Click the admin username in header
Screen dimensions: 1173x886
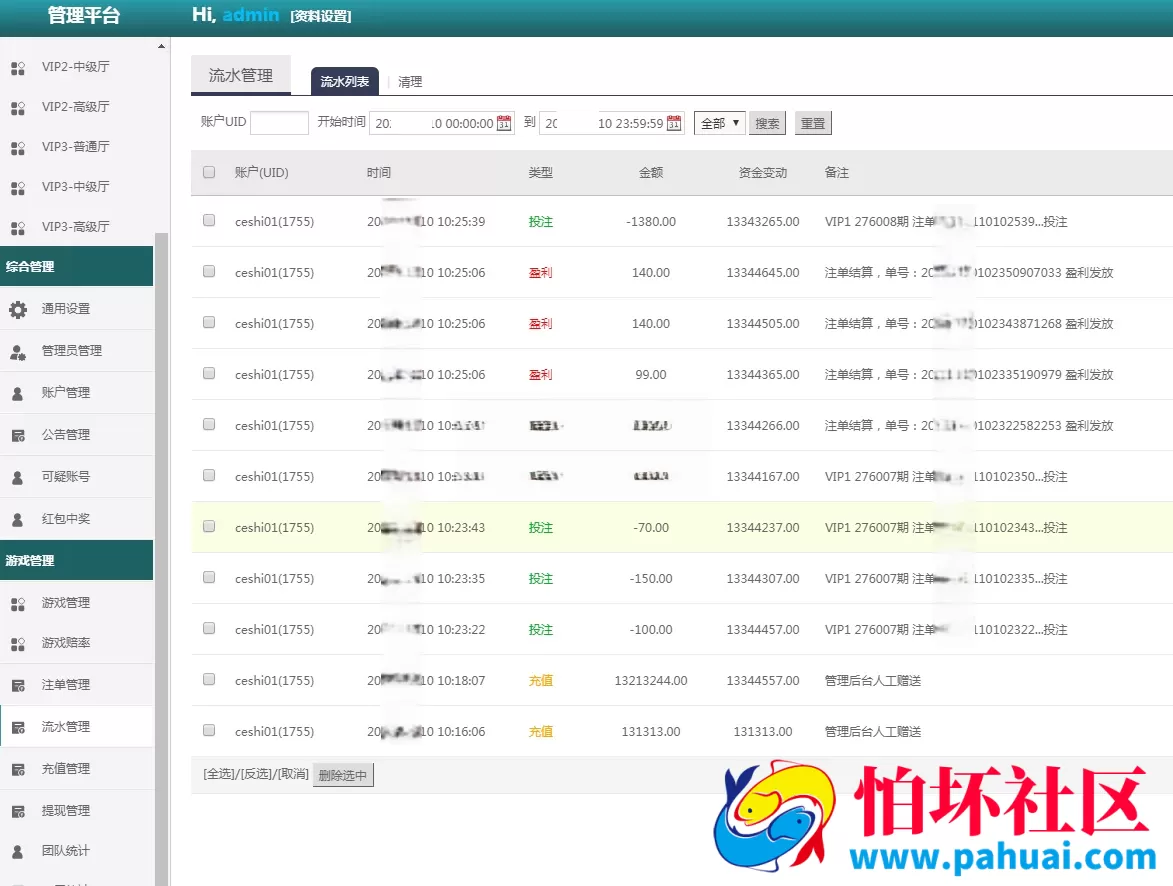[x=251, y=15]
